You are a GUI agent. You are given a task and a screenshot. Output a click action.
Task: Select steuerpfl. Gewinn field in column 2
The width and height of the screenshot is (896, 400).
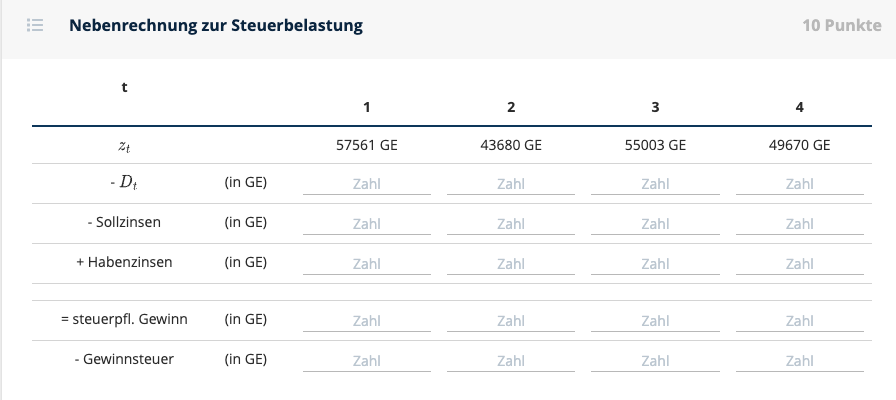(x=511, y=321)
